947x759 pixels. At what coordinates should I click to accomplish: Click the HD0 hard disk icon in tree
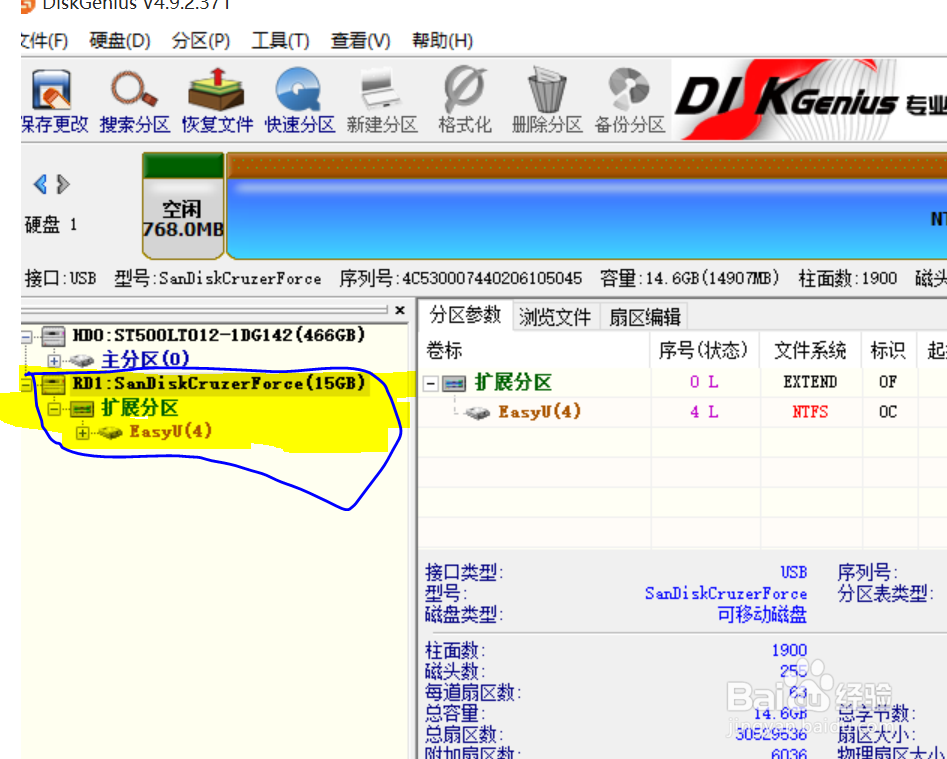pos(53,336)
